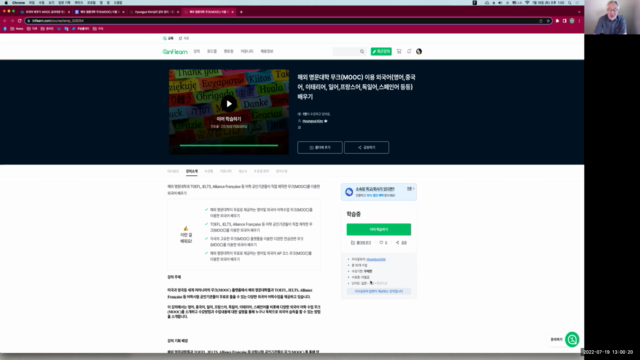Open the 로드맵 item in the Inflearn nav
The image size is (640, 360).
pyautogui.click(x=212, y=51)
